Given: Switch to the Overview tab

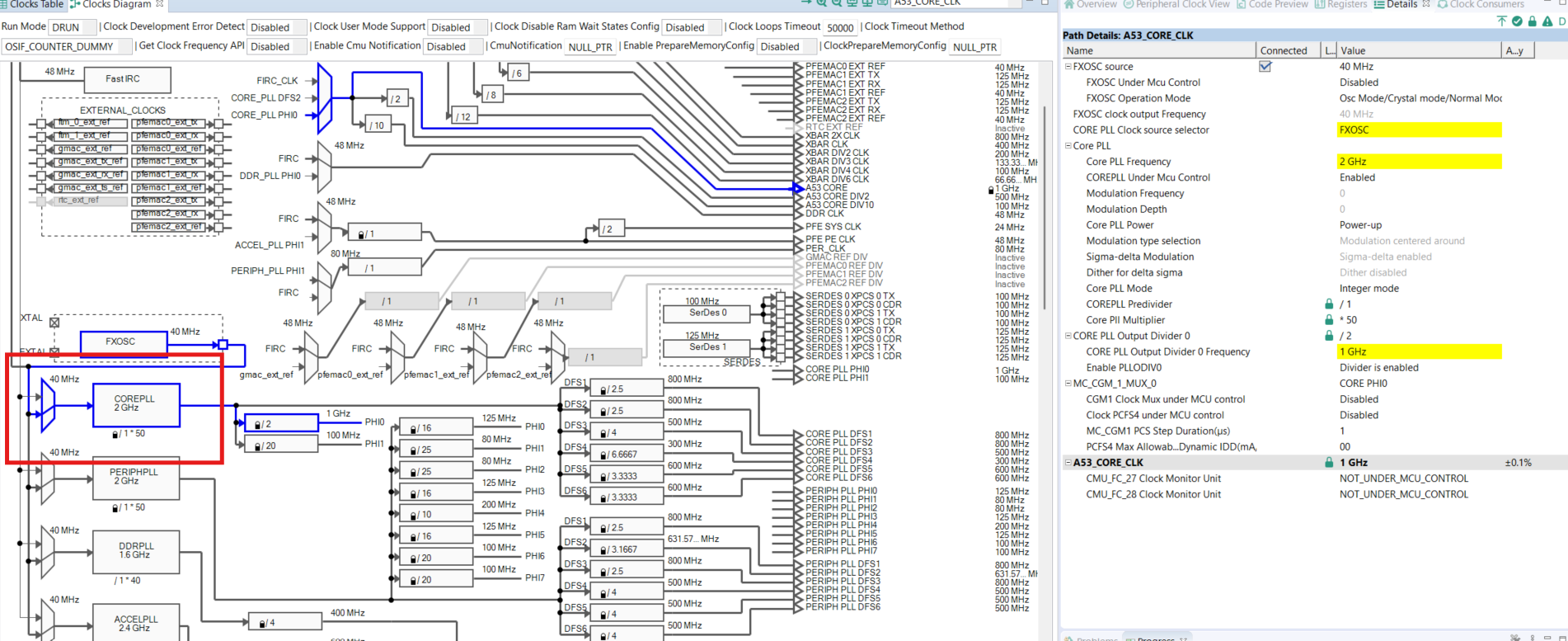Looking at the screenshot, I should point(1090,4).
